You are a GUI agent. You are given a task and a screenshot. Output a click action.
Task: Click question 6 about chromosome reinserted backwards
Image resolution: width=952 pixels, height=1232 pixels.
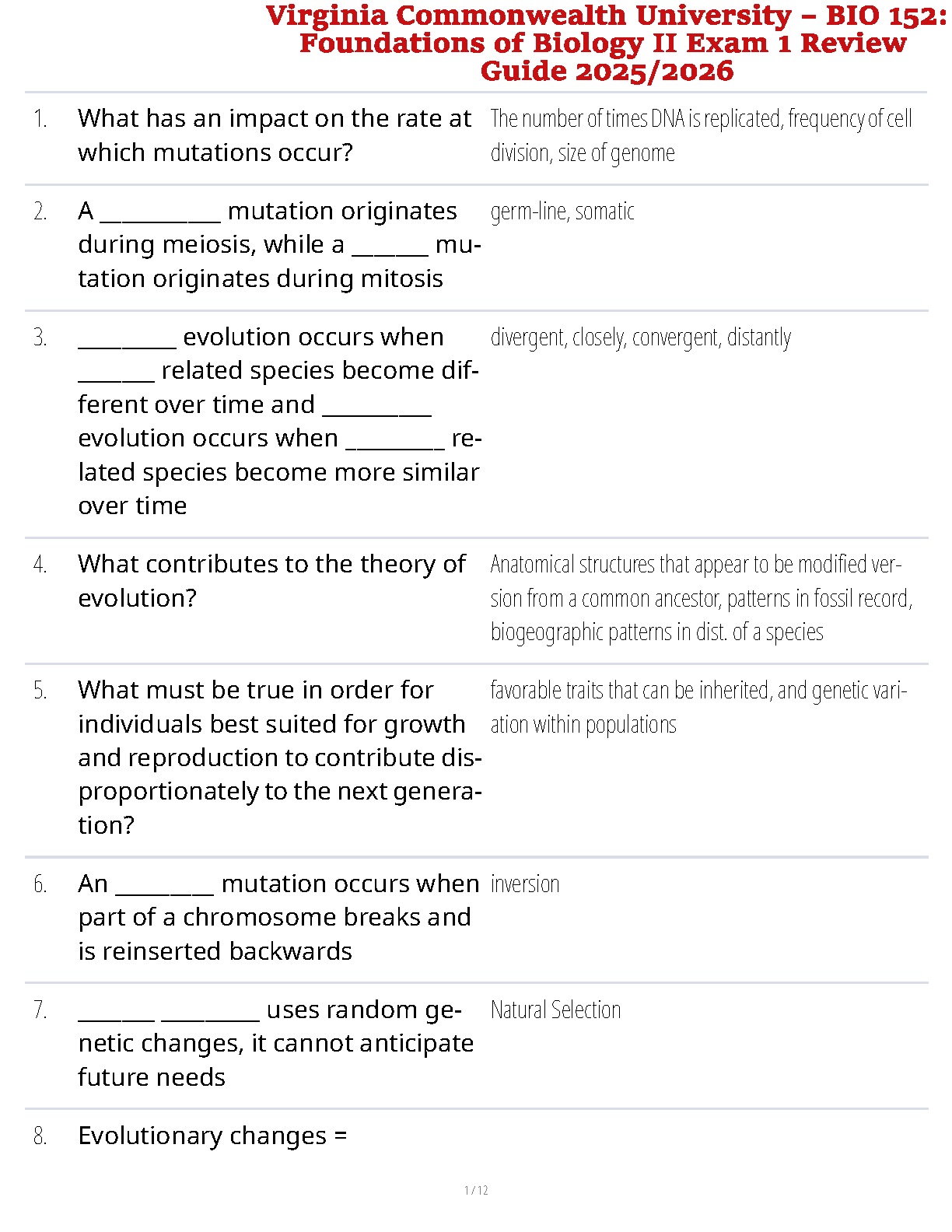[278, 917]
